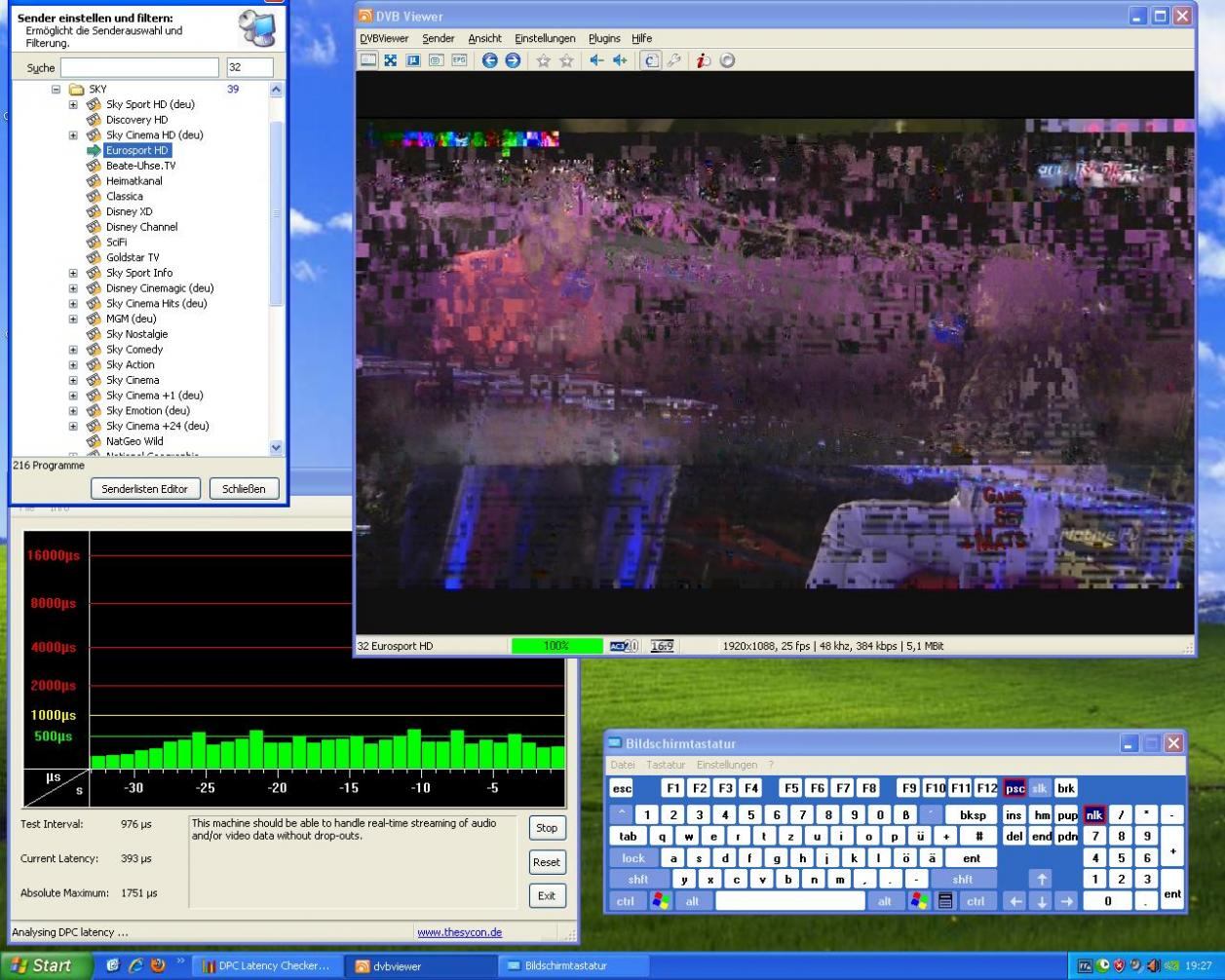Click the Schließen button
Viewport: 1225px width, 980px height.
tap(244, 489)
